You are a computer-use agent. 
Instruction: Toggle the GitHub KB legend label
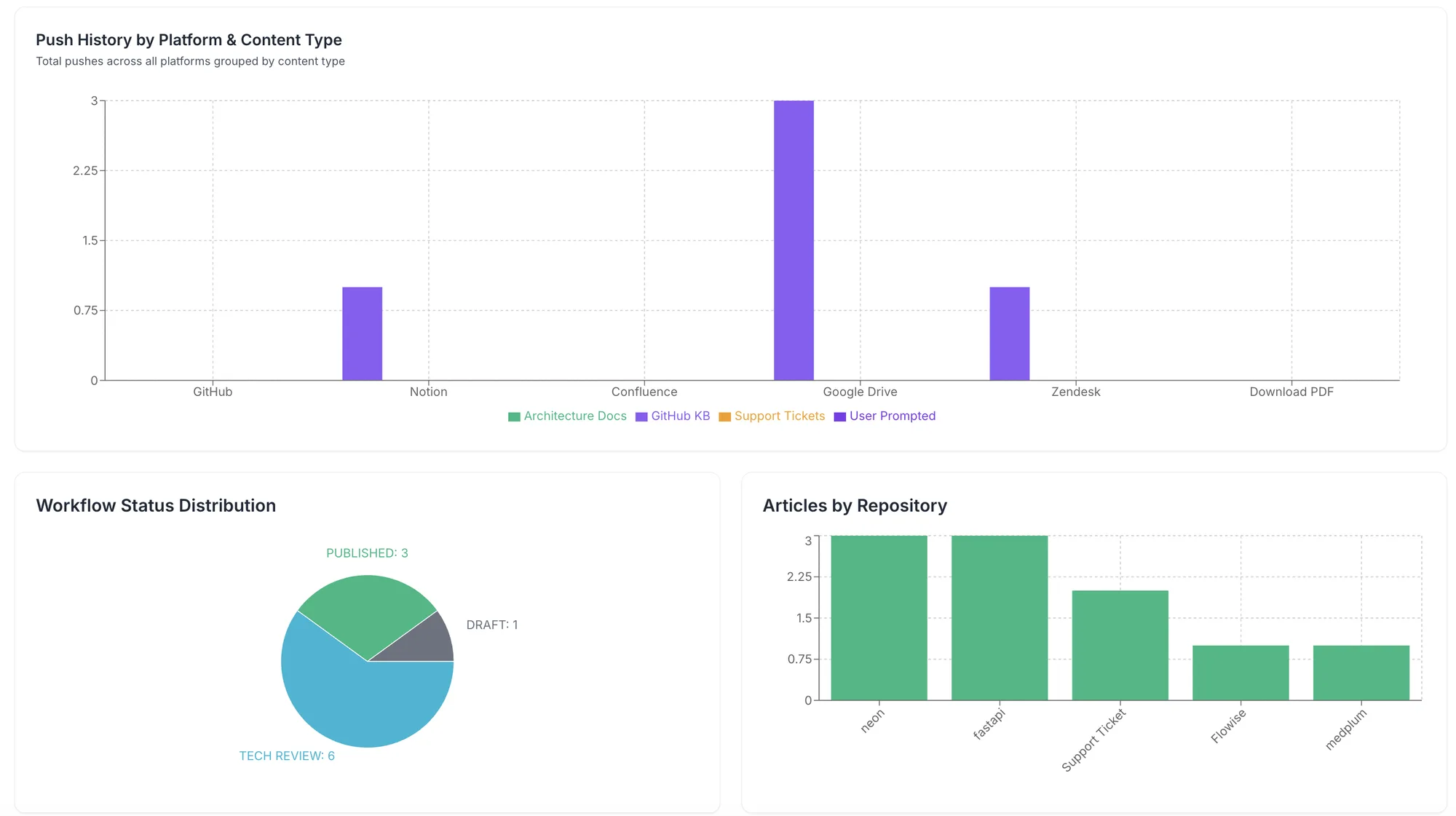click(680, 416)
